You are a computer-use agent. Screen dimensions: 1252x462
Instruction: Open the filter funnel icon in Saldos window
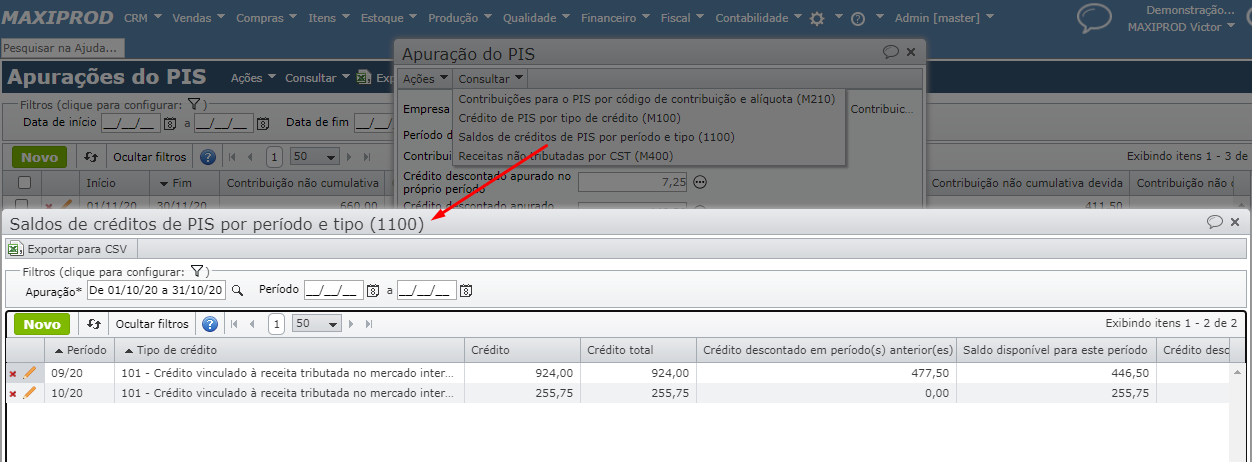tap(197, 271)
